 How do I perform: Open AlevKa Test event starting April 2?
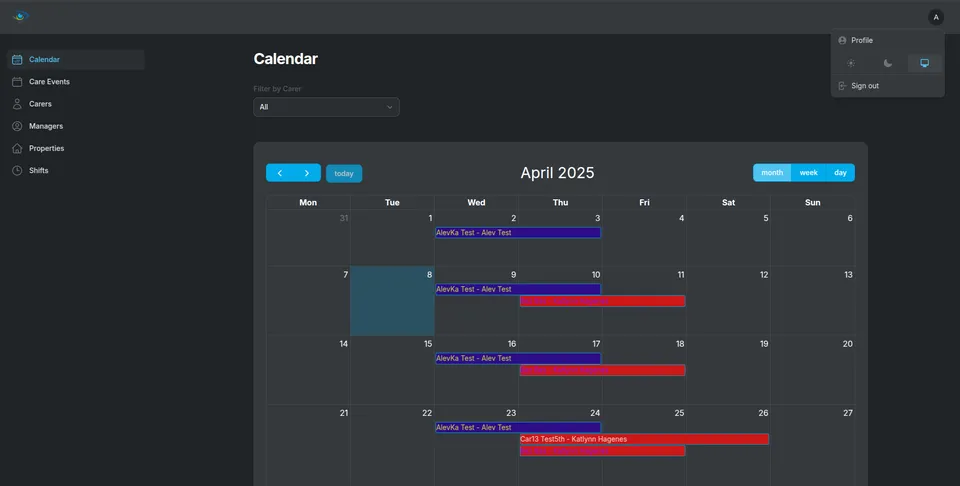[518, 233]
